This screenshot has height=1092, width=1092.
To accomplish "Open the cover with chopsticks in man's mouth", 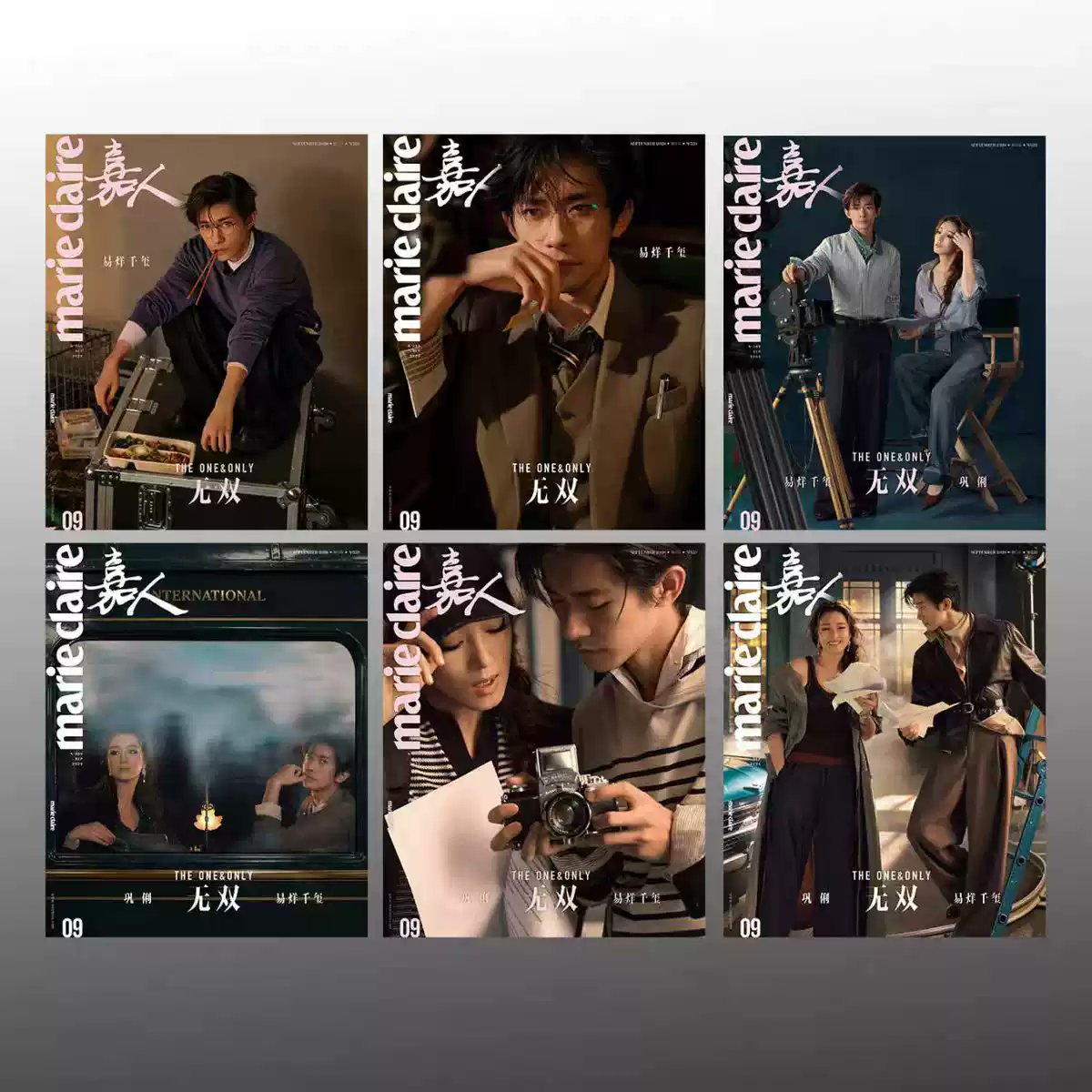I will click(207, 332).
